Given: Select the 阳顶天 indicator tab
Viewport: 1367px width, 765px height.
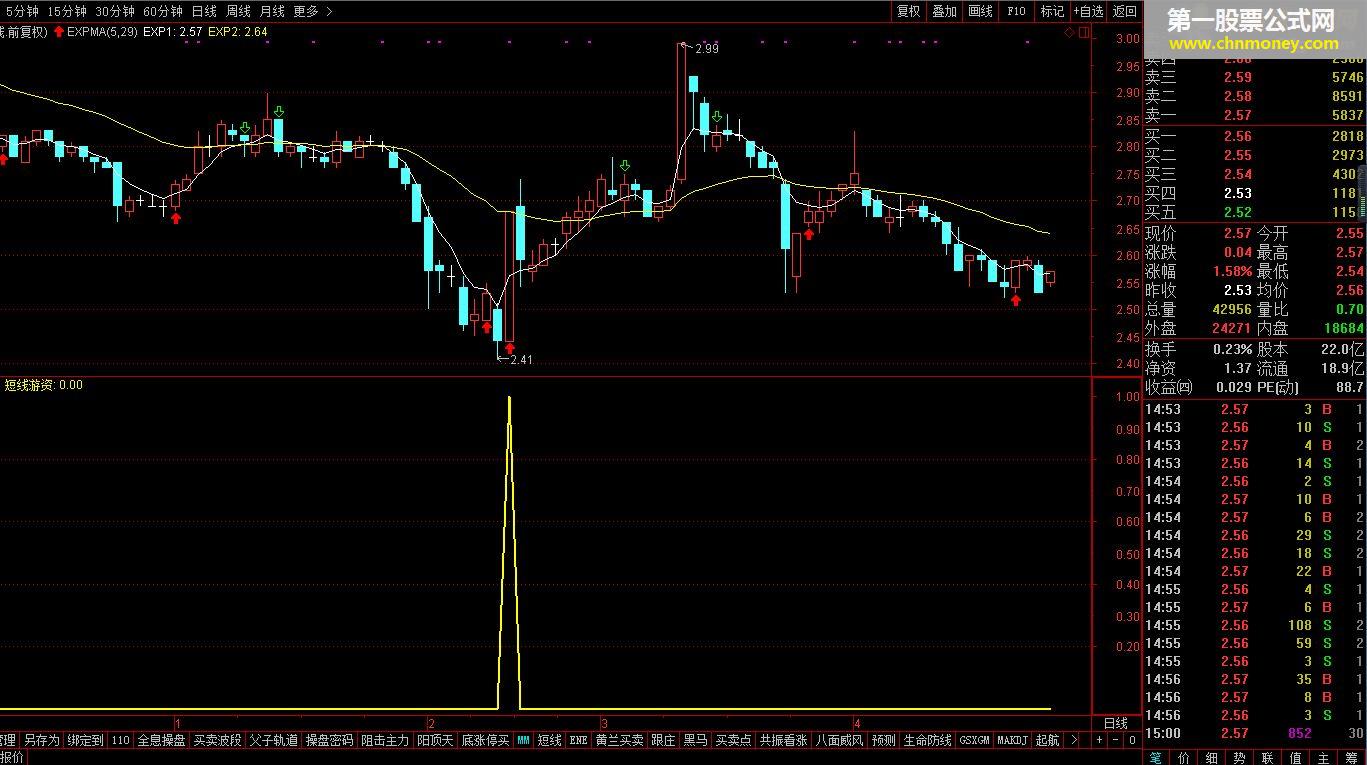Looking at the screenshot, I should (435, 741).
